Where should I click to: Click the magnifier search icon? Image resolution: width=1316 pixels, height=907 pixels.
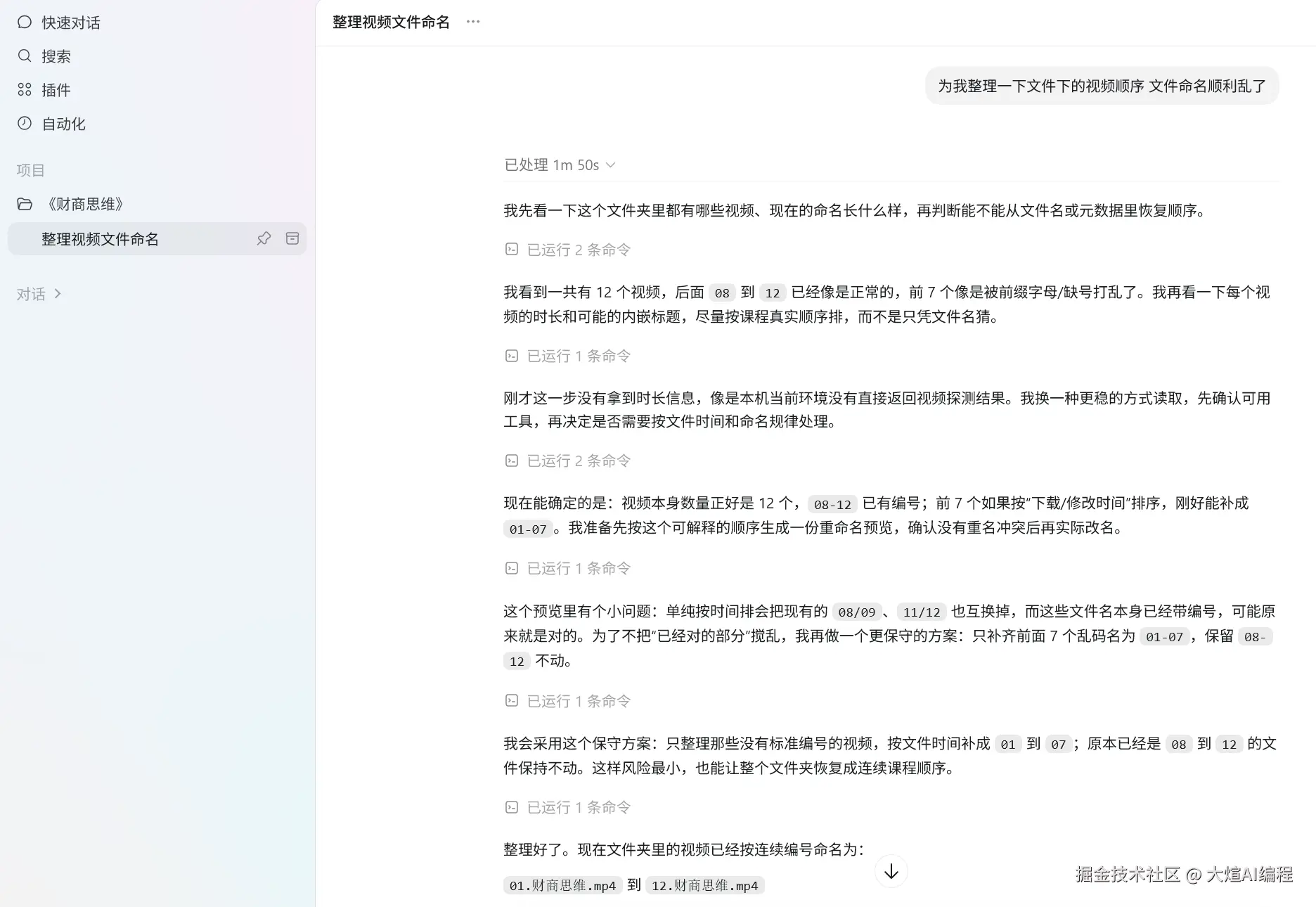25,56
